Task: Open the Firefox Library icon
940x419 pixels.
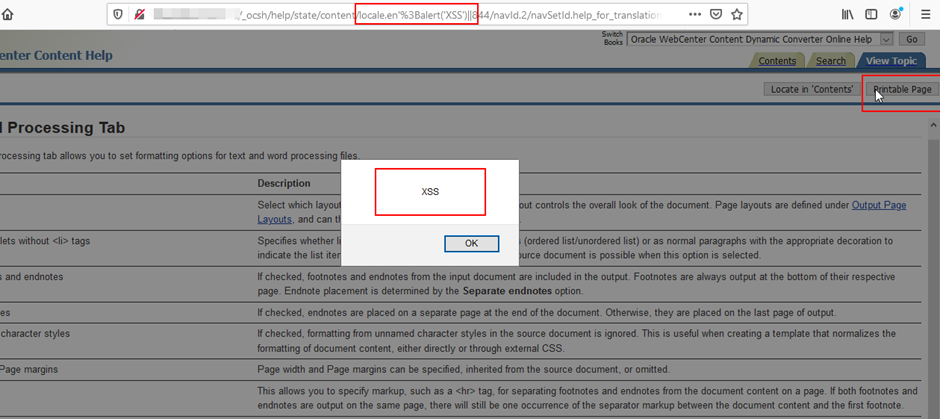Action: click(x=847, y=14)
